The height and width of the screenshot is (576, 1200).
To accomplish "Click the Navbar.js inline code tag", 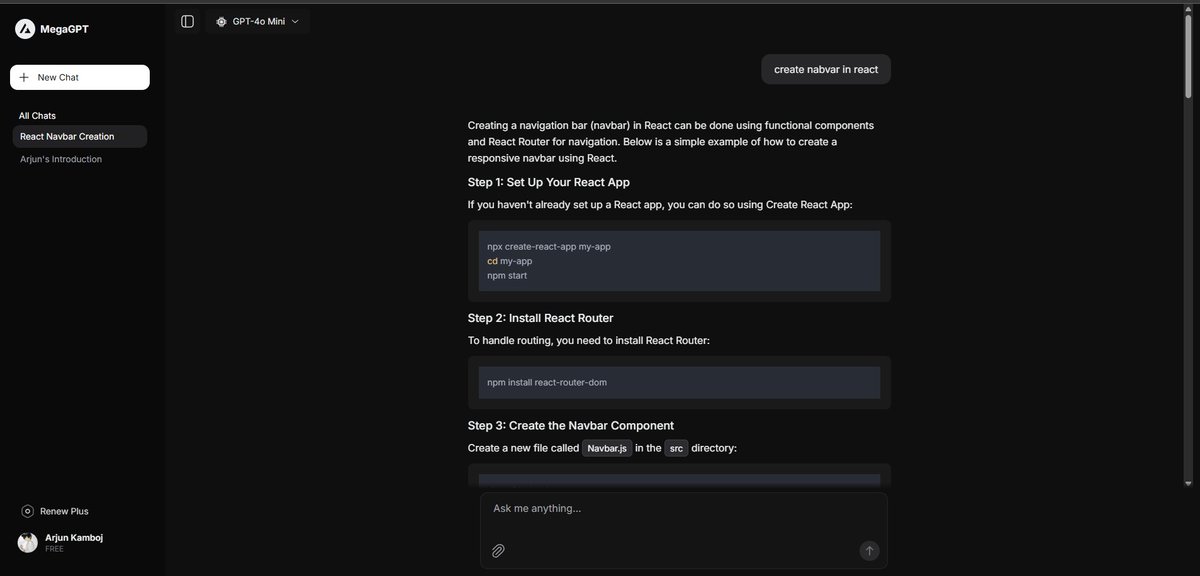I will pyautogui.click(x=607, y=448).
